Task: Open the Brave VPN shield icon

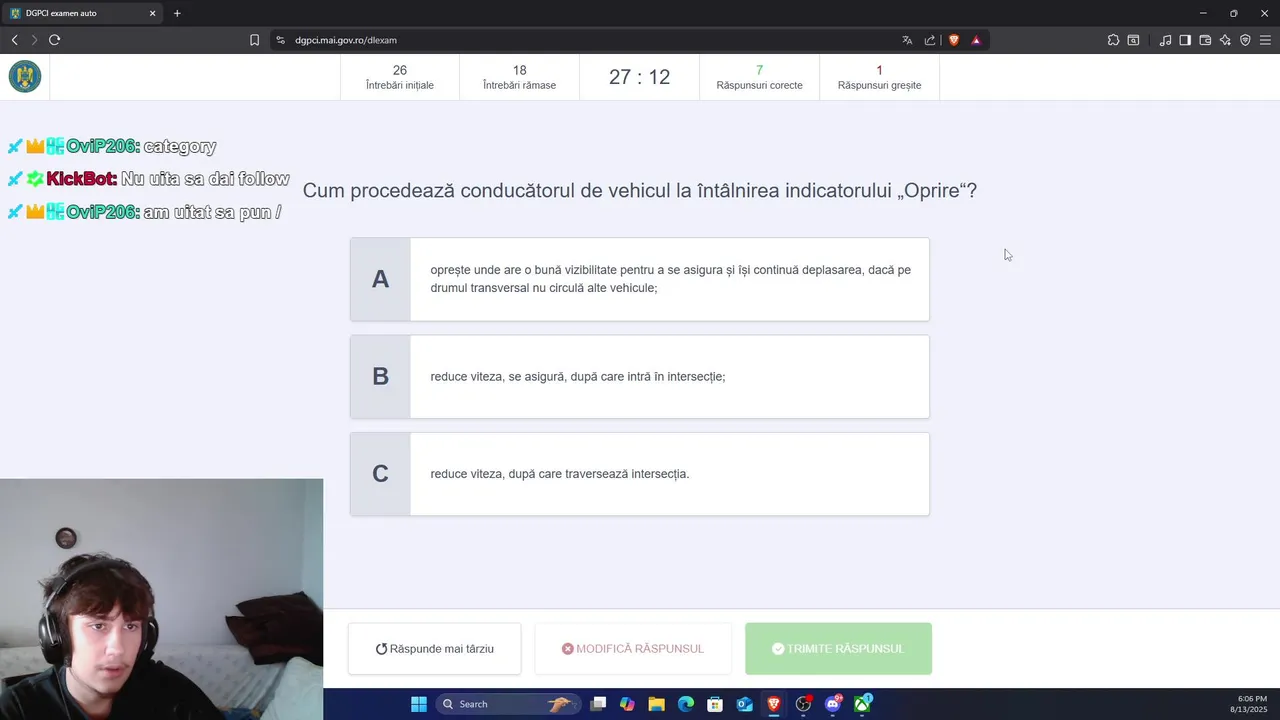Action: (x=1245, y=40)
